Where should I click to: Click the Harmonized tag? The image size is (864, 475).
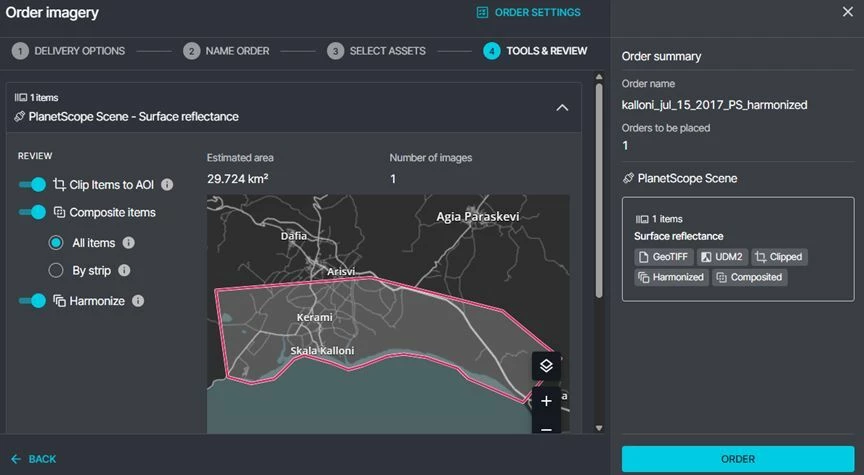coord(671,277)
